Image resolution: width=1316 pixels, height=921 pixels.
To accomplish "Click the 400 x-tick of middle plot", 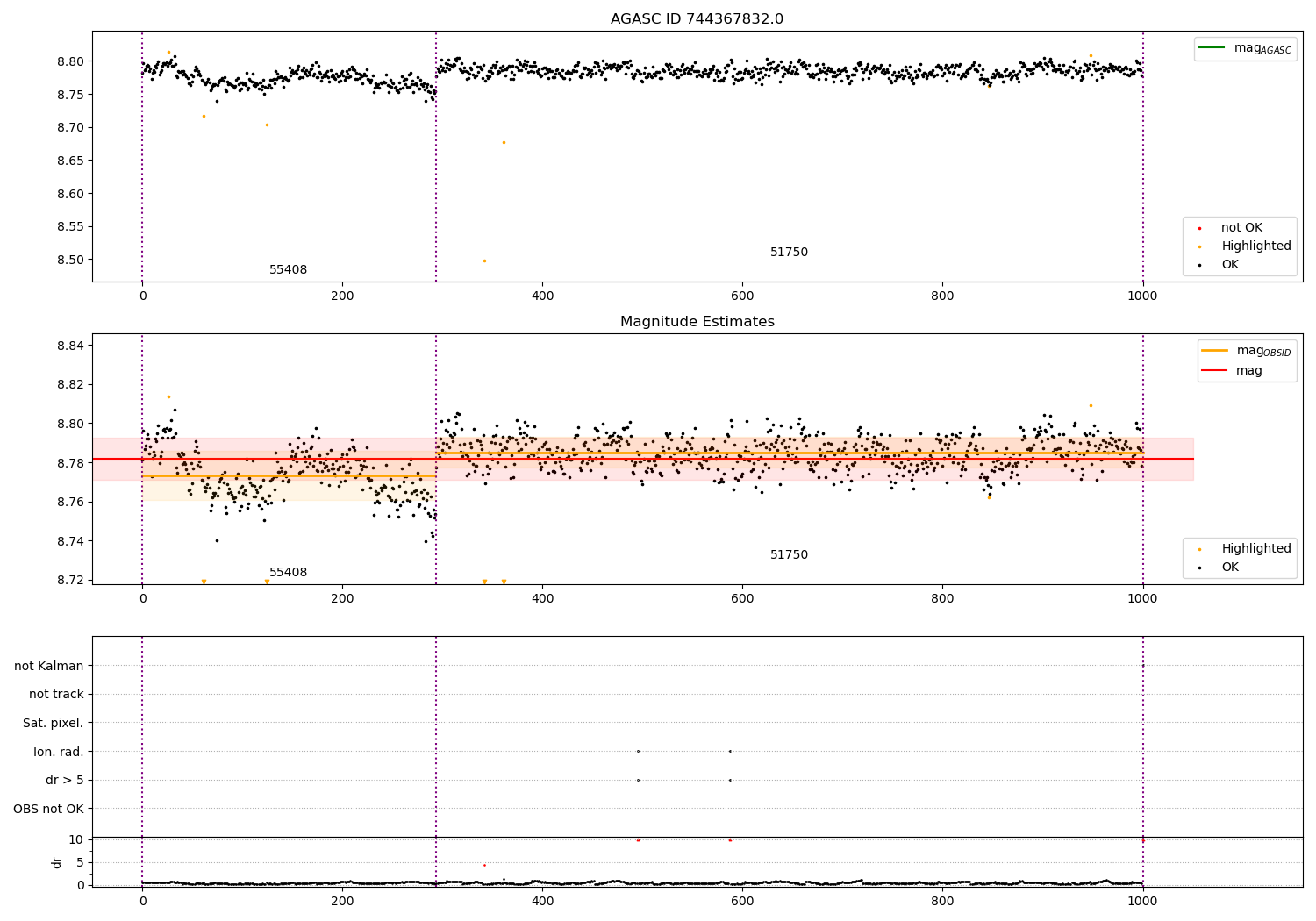I will 542,599.
